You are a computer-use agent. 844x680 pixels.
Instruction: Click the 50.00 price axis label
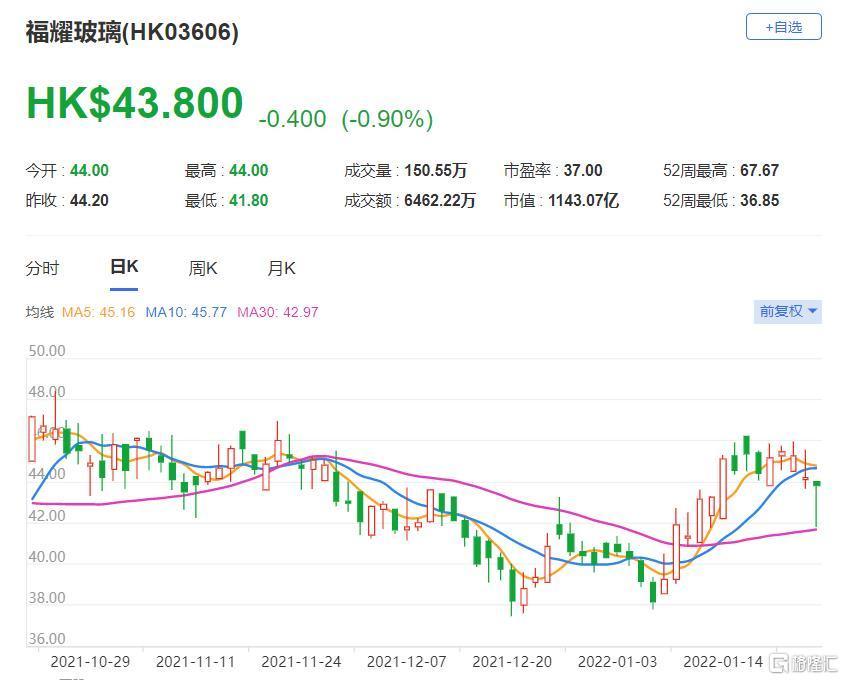47,351
